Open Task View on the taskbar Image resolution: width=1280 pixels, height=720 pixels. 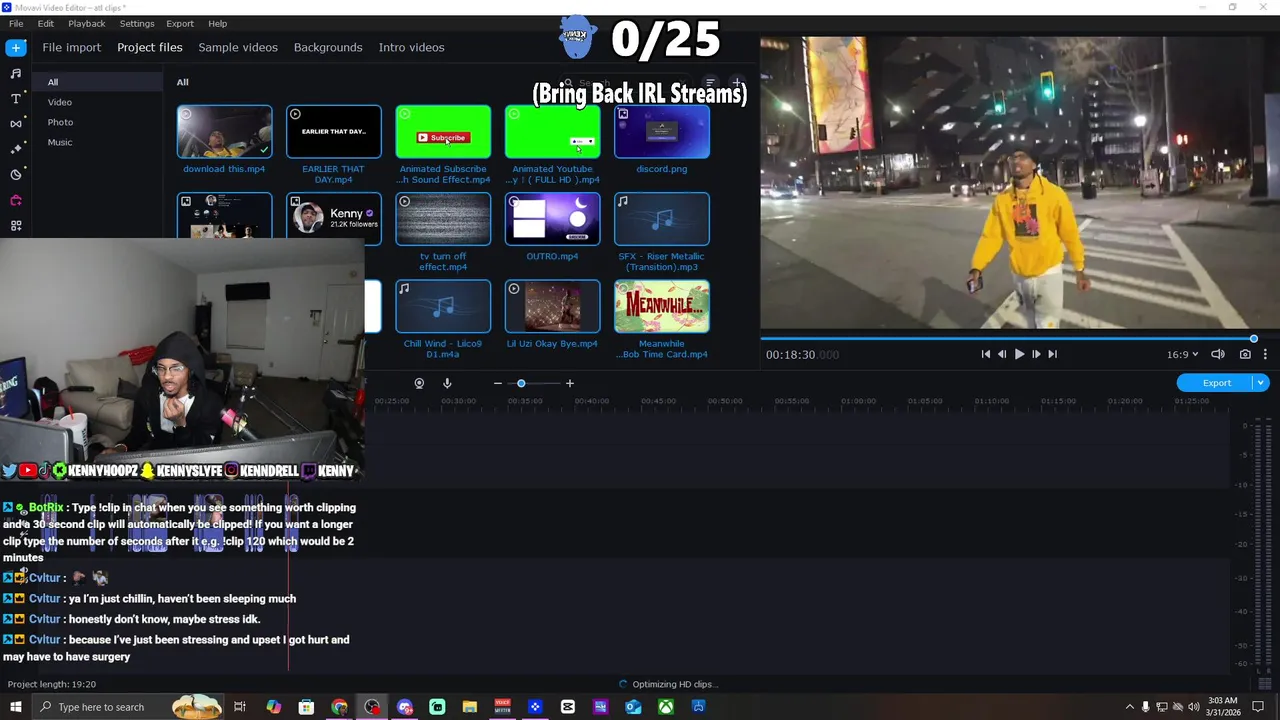coord(240,707)
